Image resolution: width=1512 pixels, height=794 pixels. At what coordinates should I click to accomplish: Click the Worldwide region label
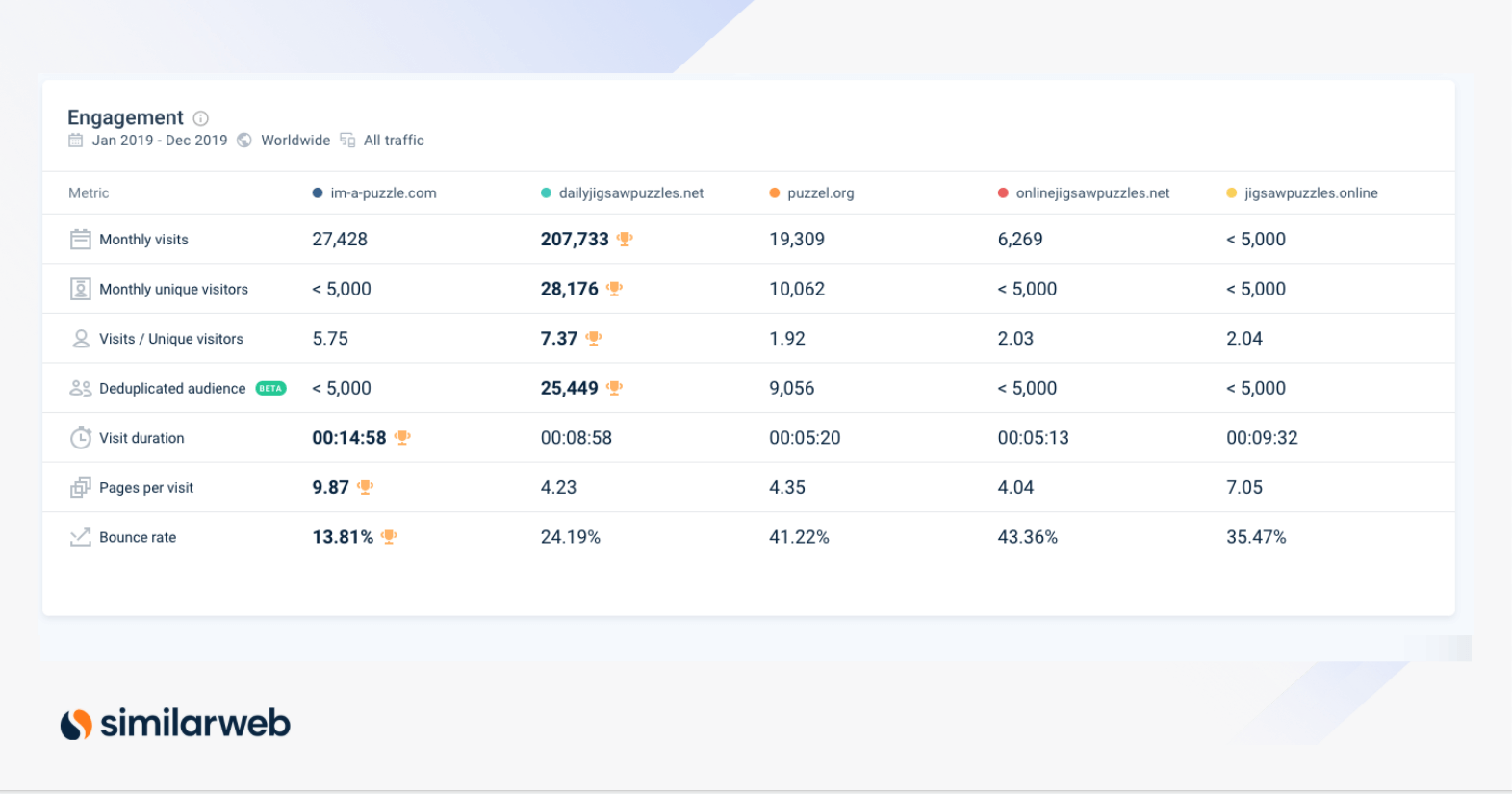tap(295, 141)
